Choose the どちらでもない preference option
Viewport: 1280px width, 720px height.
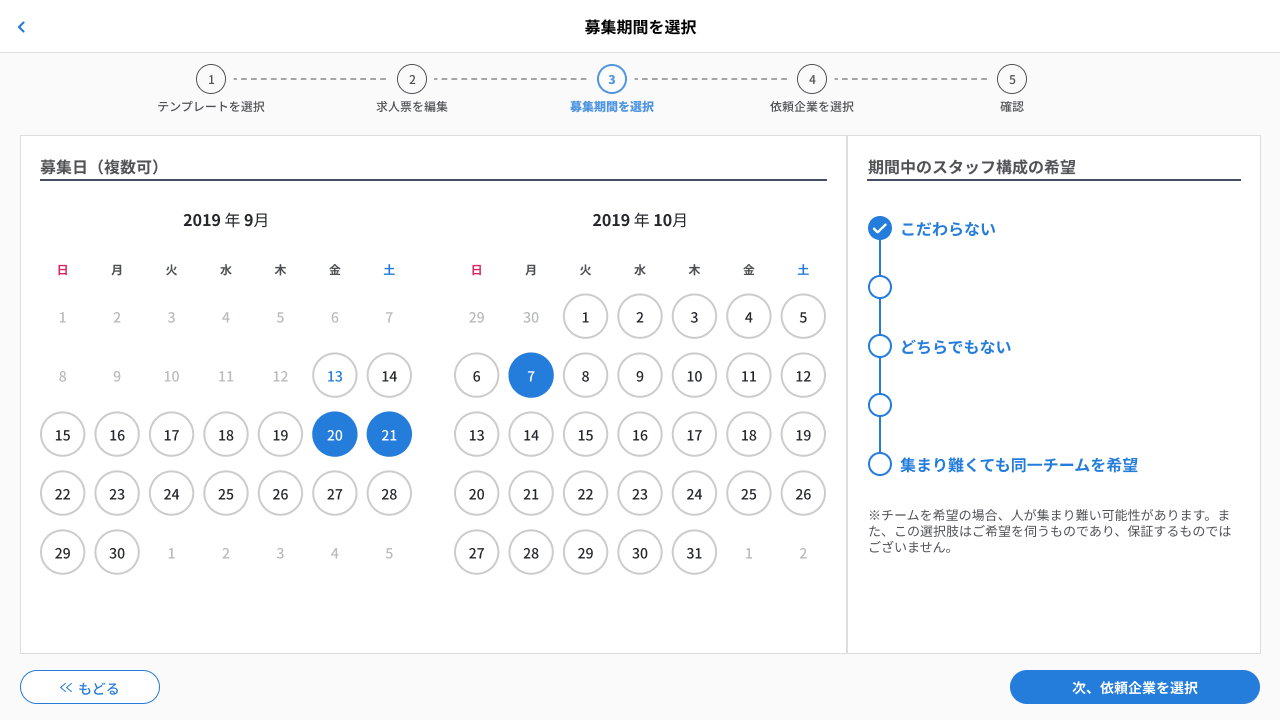point(880,346)
